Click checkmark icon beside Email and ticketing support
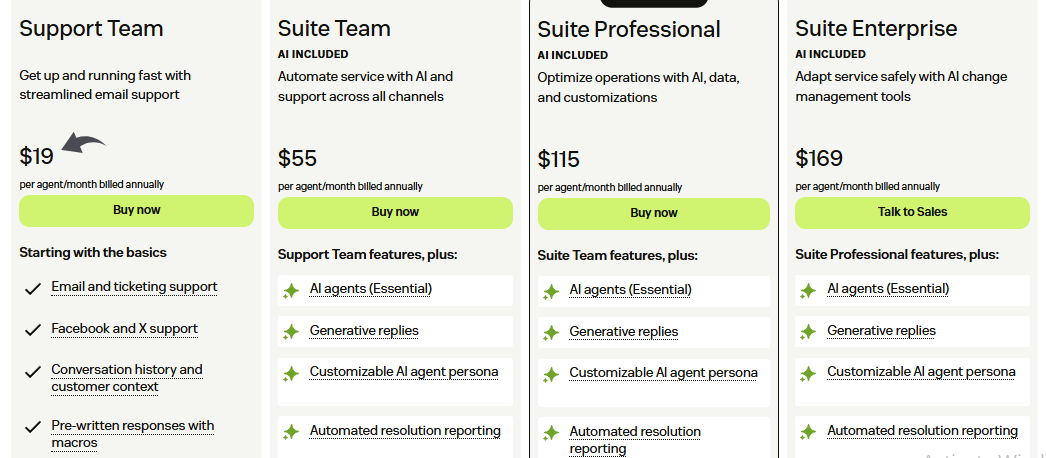 click(x=32, y=289)
